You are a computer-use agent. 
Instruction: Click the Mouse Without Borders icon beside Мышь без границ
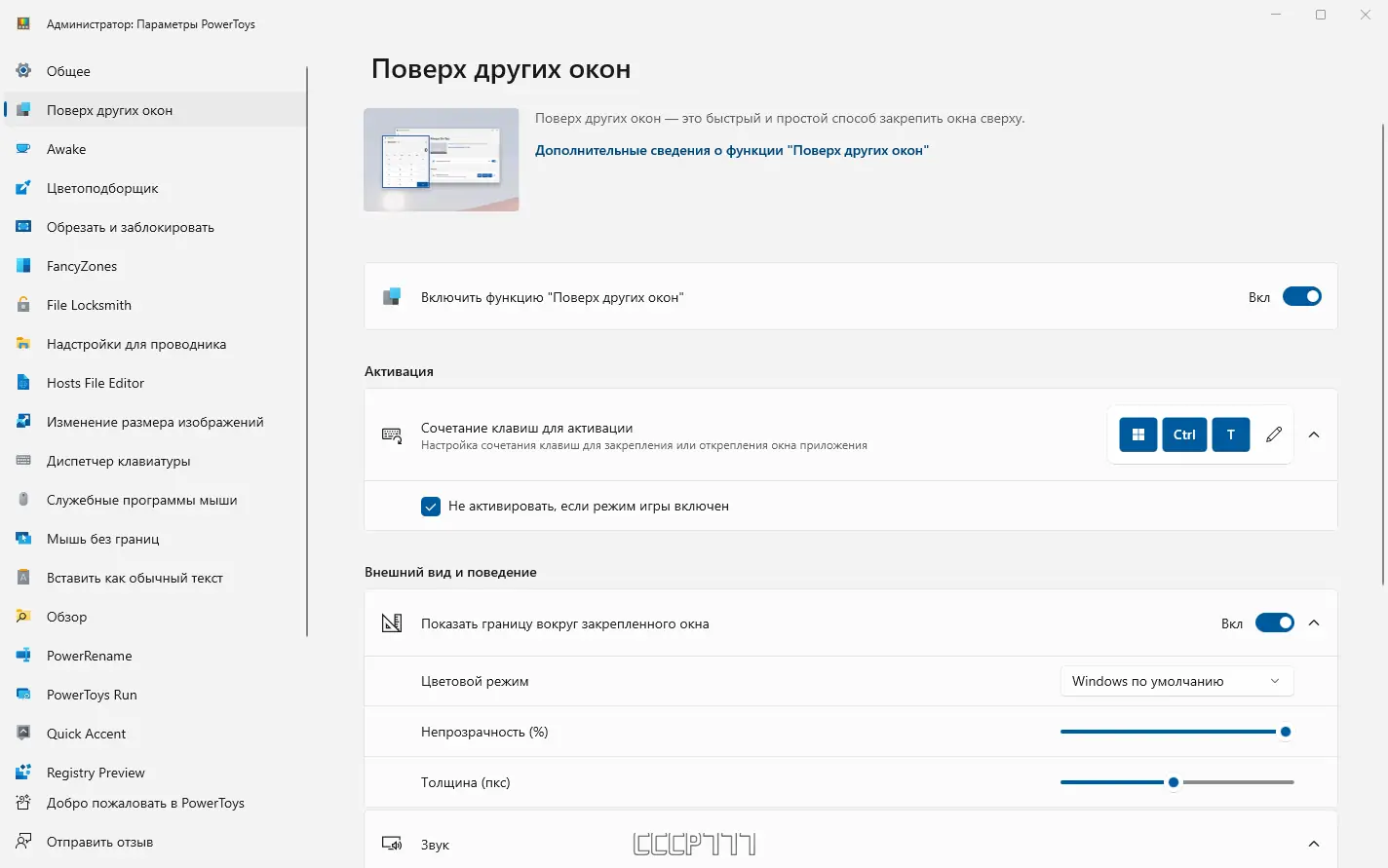click(23, 538)
